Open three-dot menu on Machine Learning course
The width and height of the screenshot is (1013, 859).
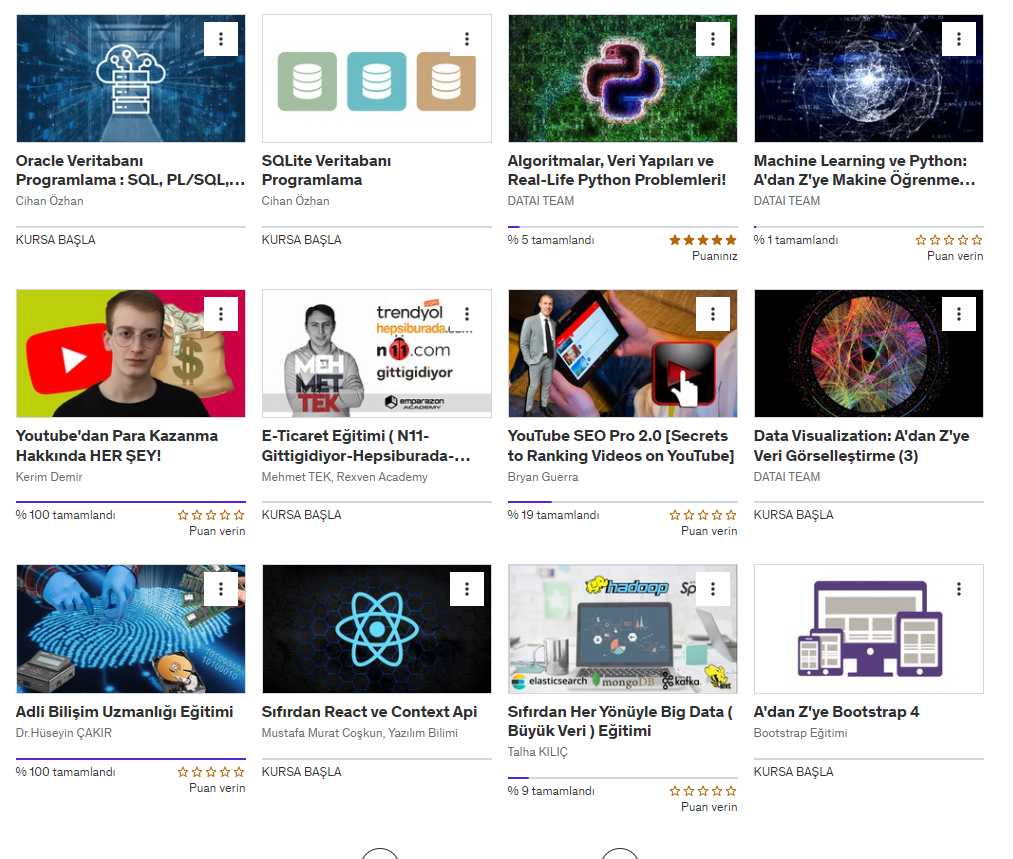click(x=959, y=39)
